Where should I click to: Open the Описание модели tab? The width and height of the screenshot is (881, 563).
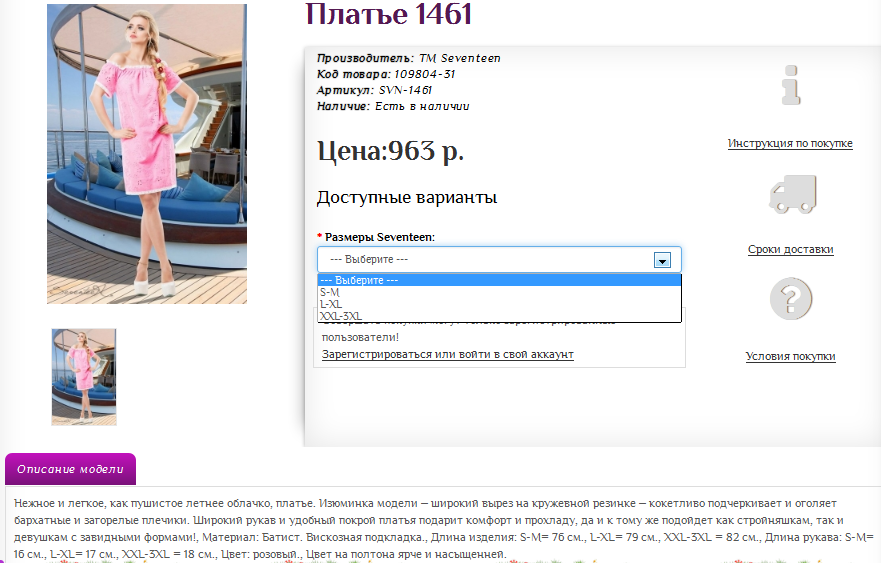click(70, 469)
